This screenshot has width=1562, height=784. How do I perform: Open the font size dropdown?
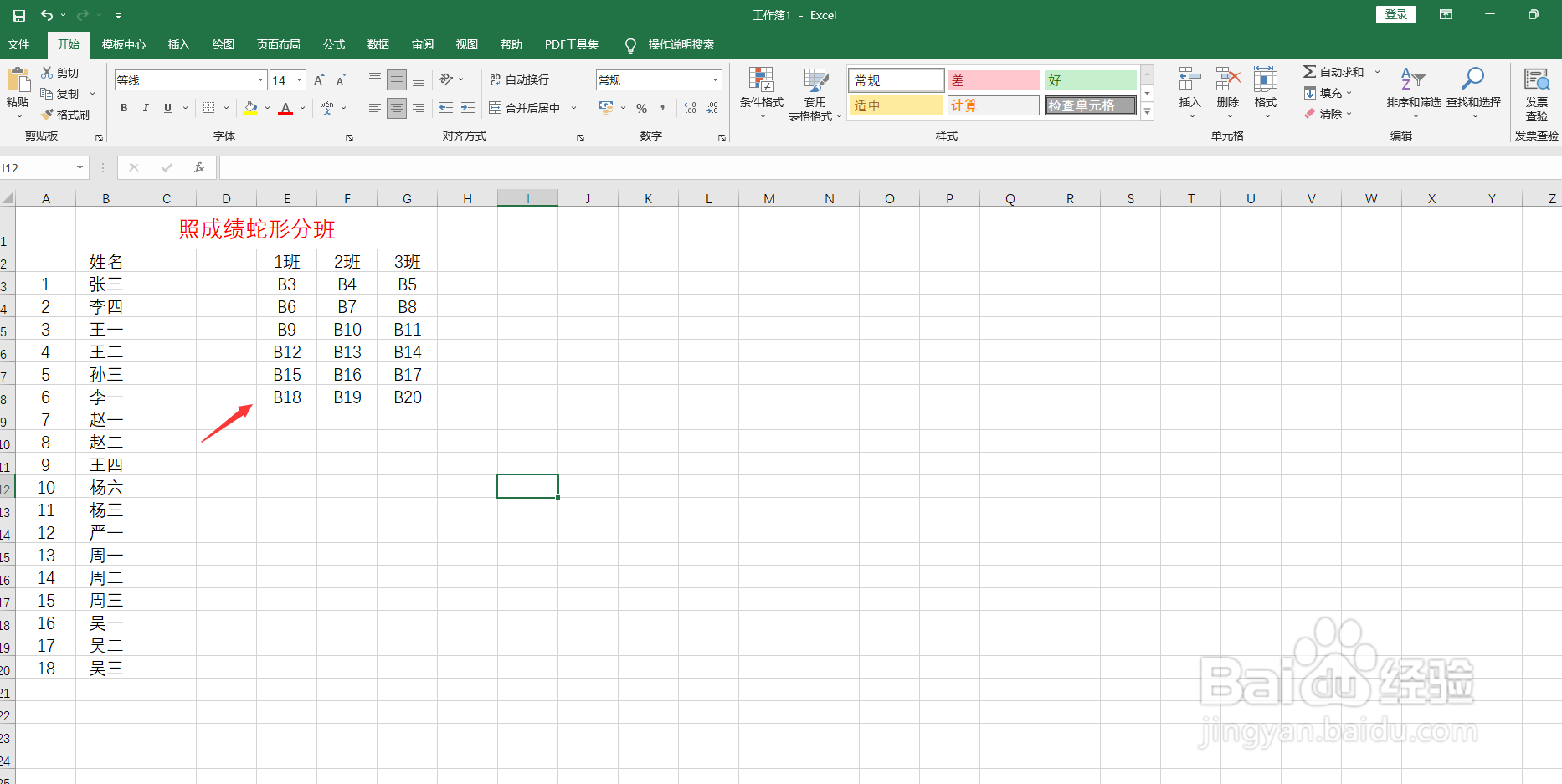click(299, 80)
